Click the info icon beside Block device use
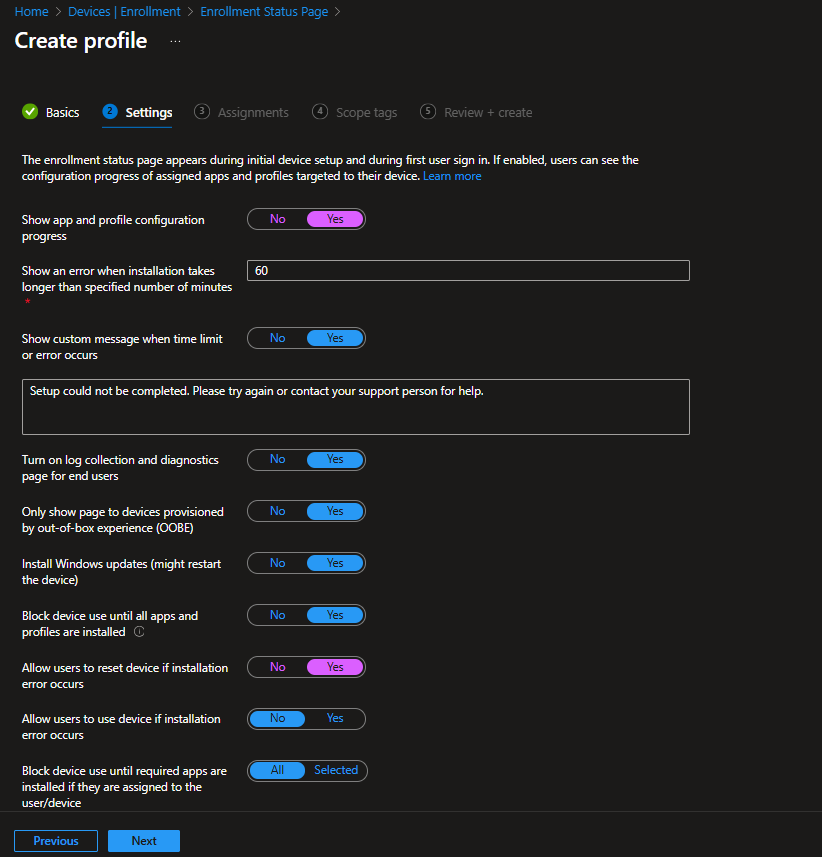The image size is (822, 857). (139, 632)
